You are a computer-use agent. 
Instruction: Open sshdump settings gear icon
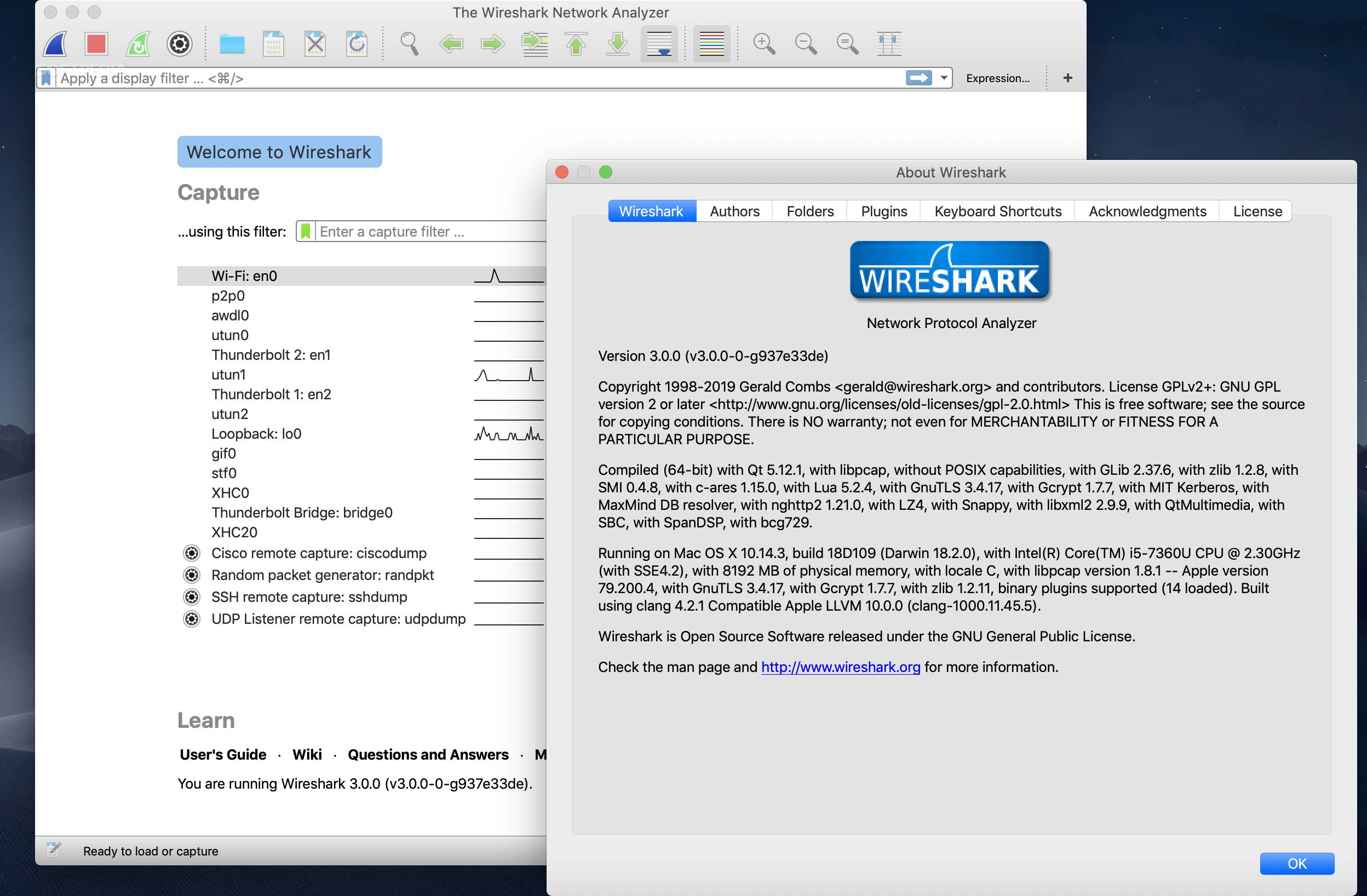tap(191, 597)
